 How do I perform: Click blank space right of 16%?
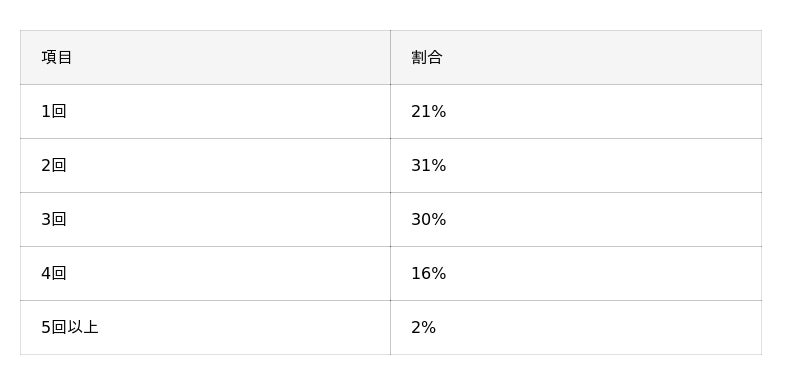tap(602, 273)
